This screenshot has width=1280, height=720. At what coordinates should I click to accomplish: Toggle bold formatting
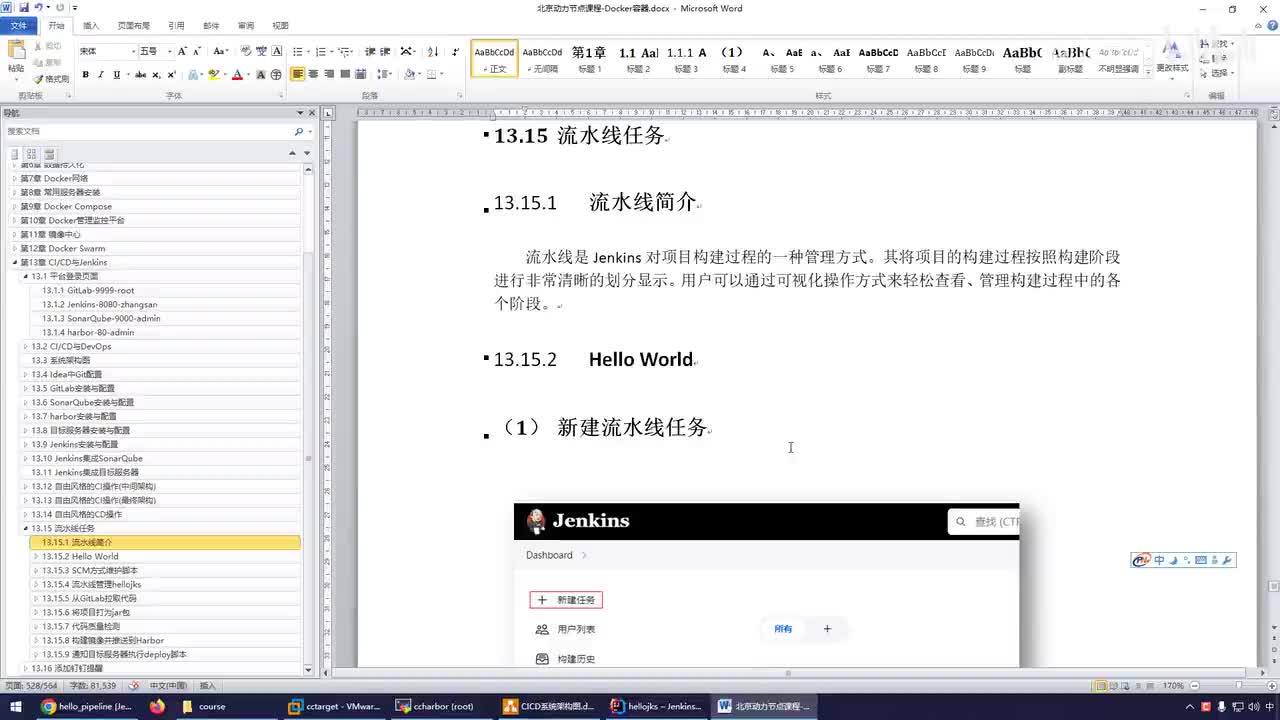click(x=86, y=74)
